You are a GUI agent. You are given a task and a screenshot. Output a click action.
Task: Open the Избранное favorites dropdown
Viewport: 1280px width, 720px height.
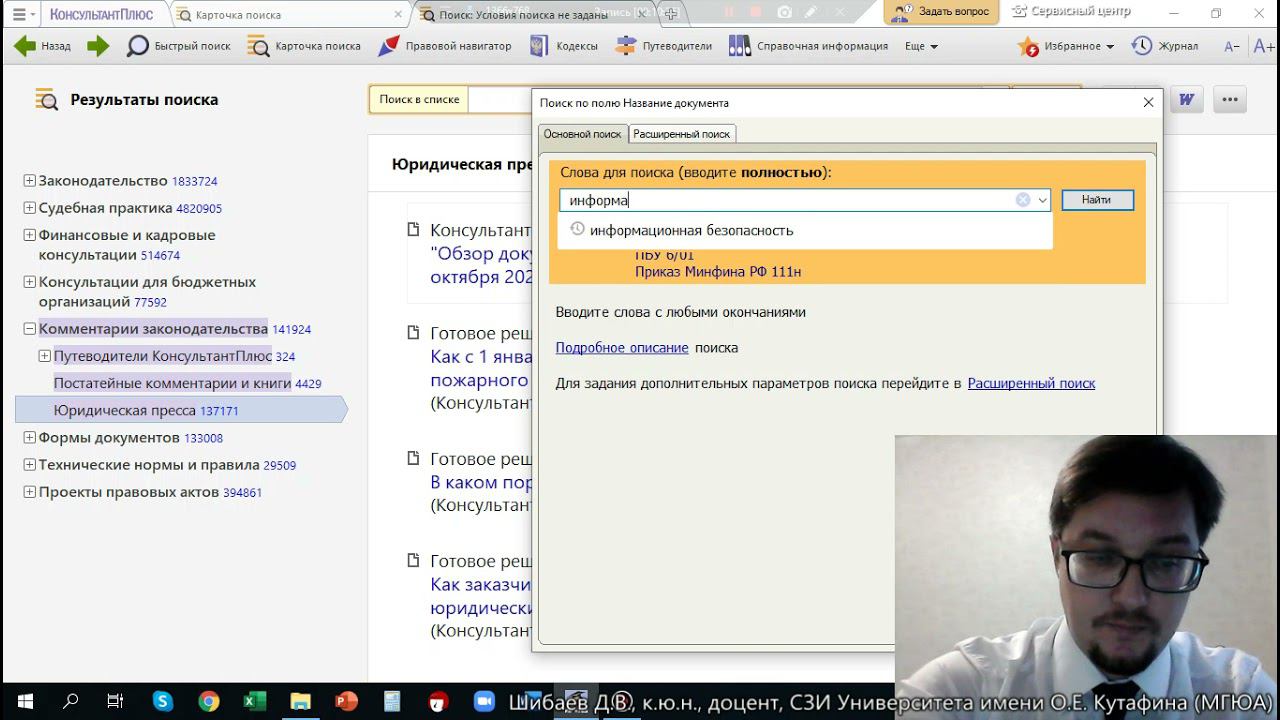coord(1066,46)
